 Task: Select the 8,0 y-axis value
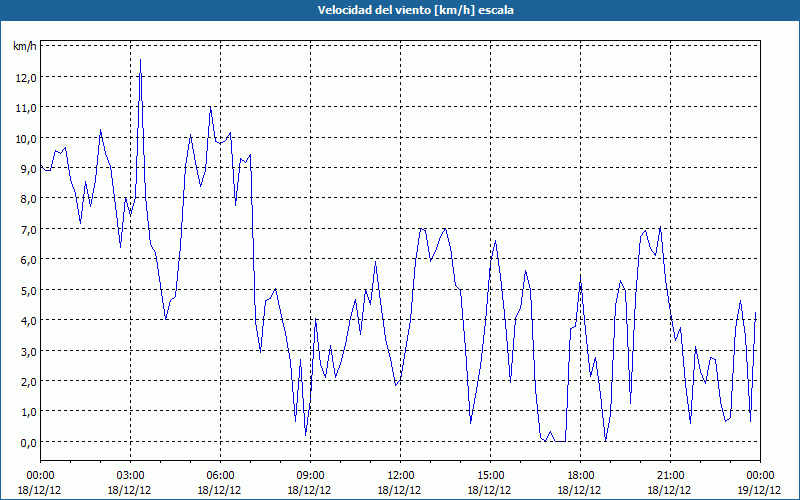pyautogui.click(x=28, y=199)
